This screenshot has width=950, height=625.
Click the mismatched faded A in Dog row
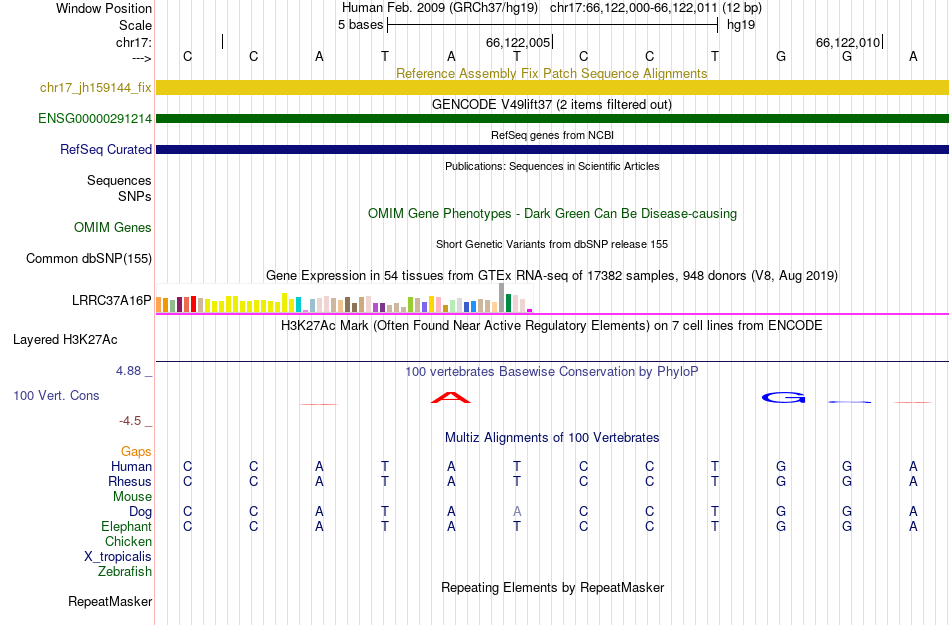pyautogui.click(x=517, y=511)
